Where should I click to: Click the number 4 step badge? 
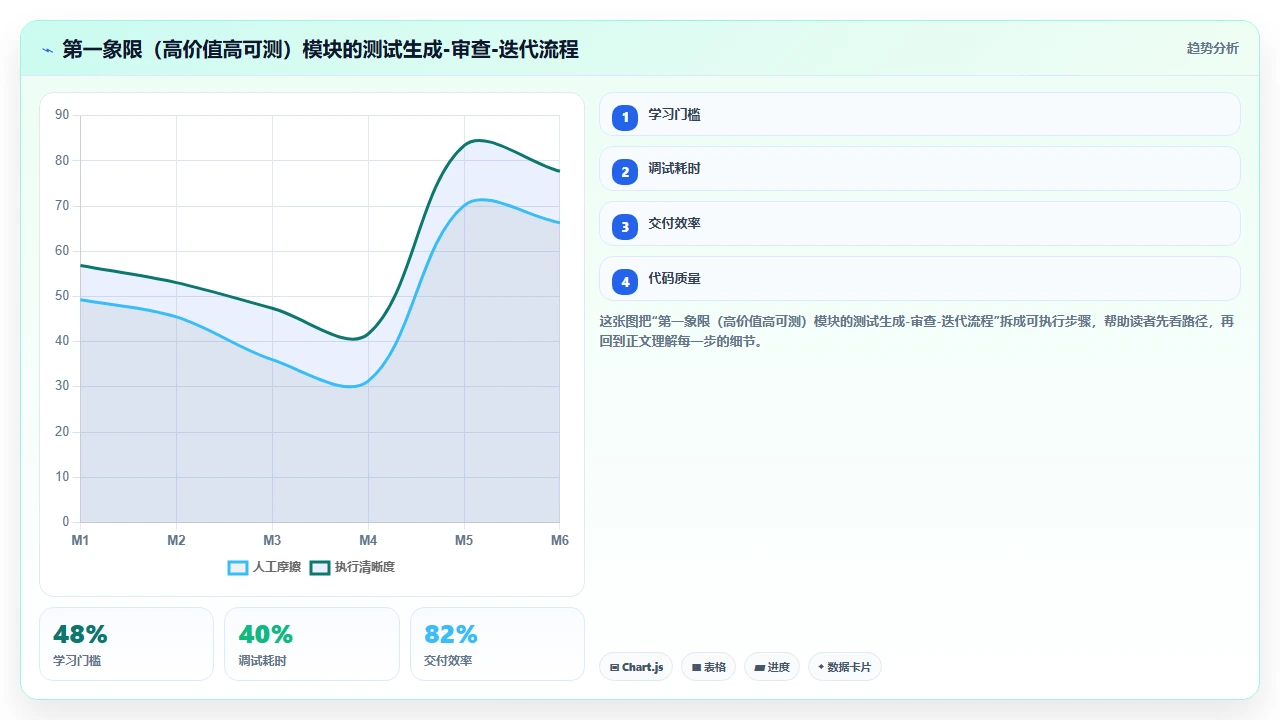(625, 282)
